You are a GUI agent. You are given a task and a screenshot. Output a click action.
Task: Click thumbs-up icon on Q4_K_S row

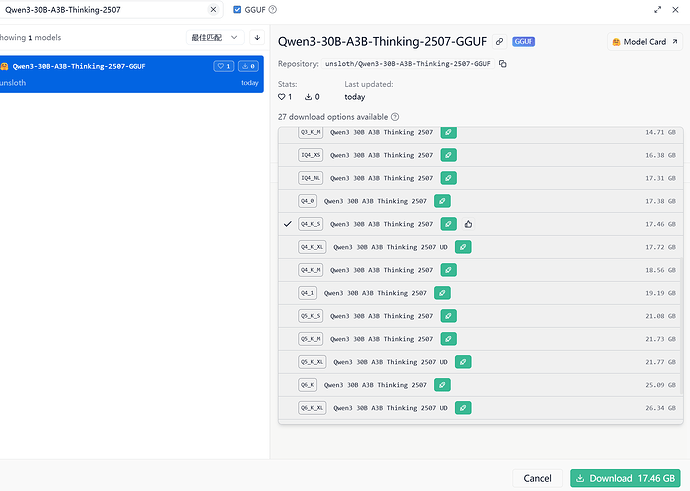(x=468, y=224)
